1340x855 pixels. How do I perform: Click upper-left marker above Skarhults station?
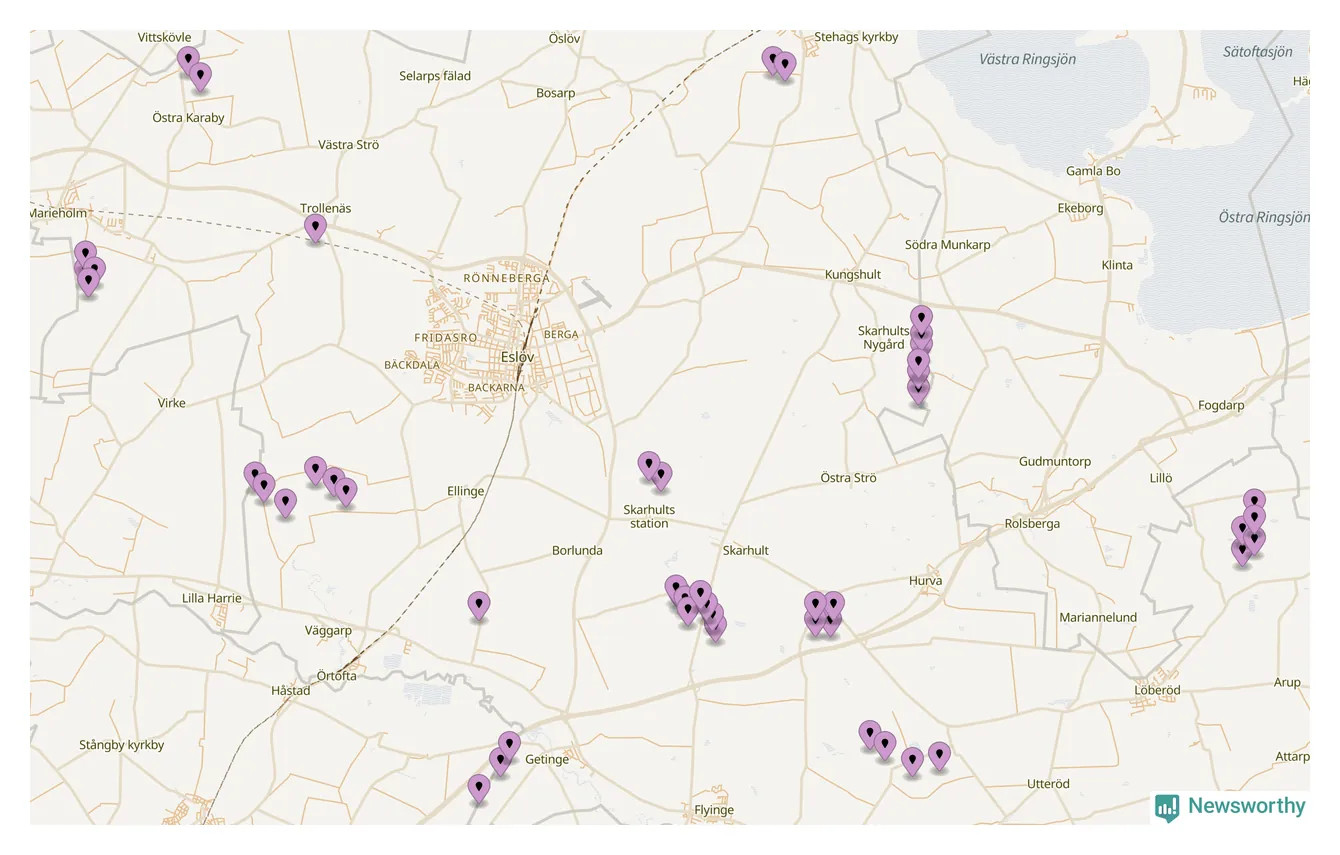click(x=649, y=465)
